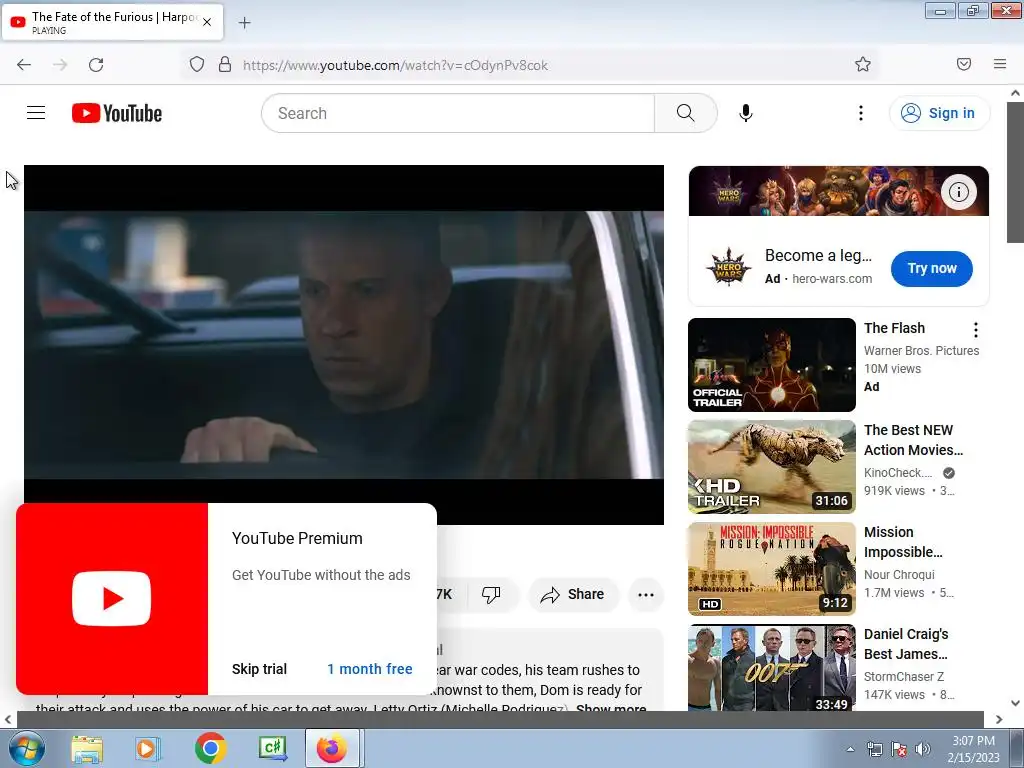Open more actions ellipsis below video
Viewport: 1024px width, 768px height.
646,594
